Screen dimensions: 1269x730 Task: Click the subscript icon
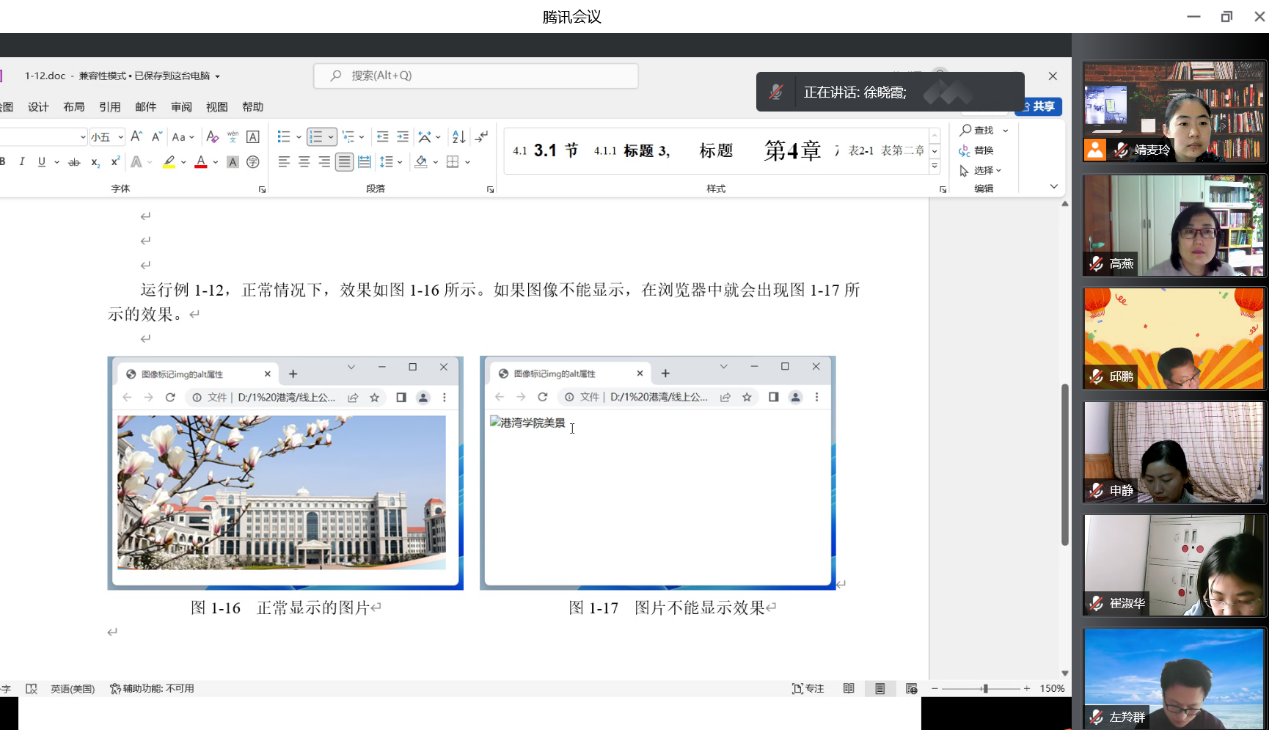pos(95,162)
